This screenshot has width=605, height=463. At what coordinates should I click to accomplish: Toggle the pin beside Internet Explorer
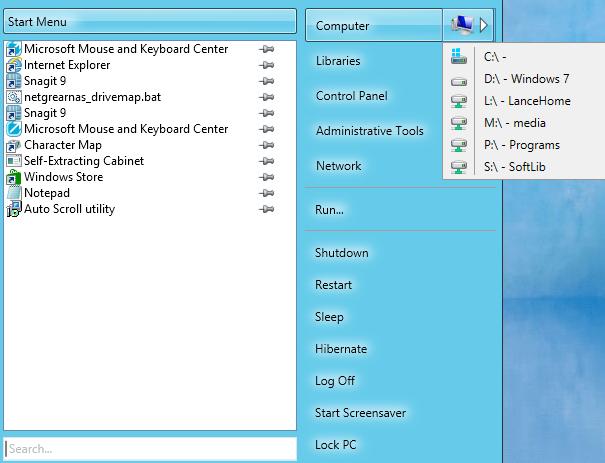pyautogui.click(x=266, y=65)
